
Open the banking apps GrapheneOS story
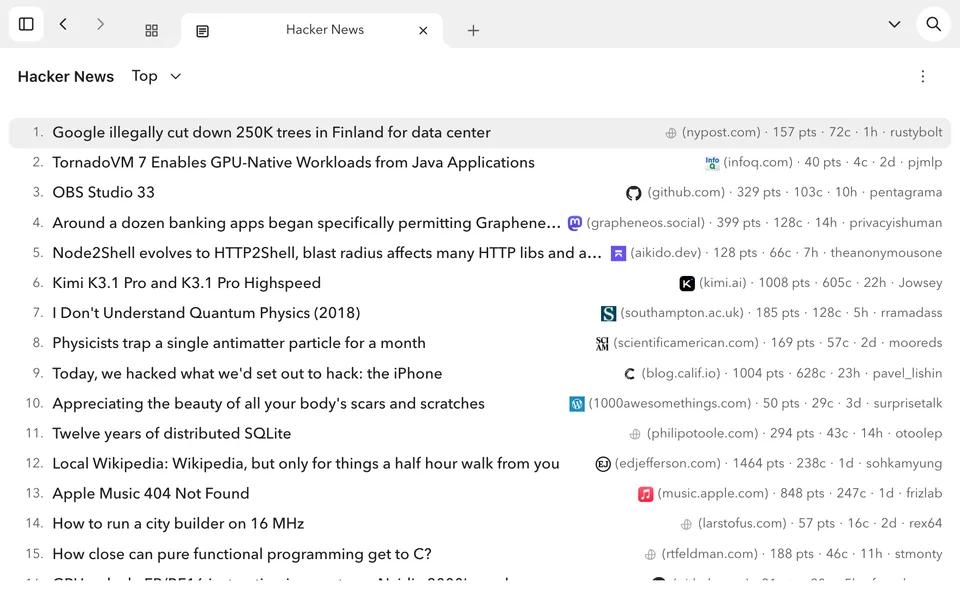pos(306,223)
